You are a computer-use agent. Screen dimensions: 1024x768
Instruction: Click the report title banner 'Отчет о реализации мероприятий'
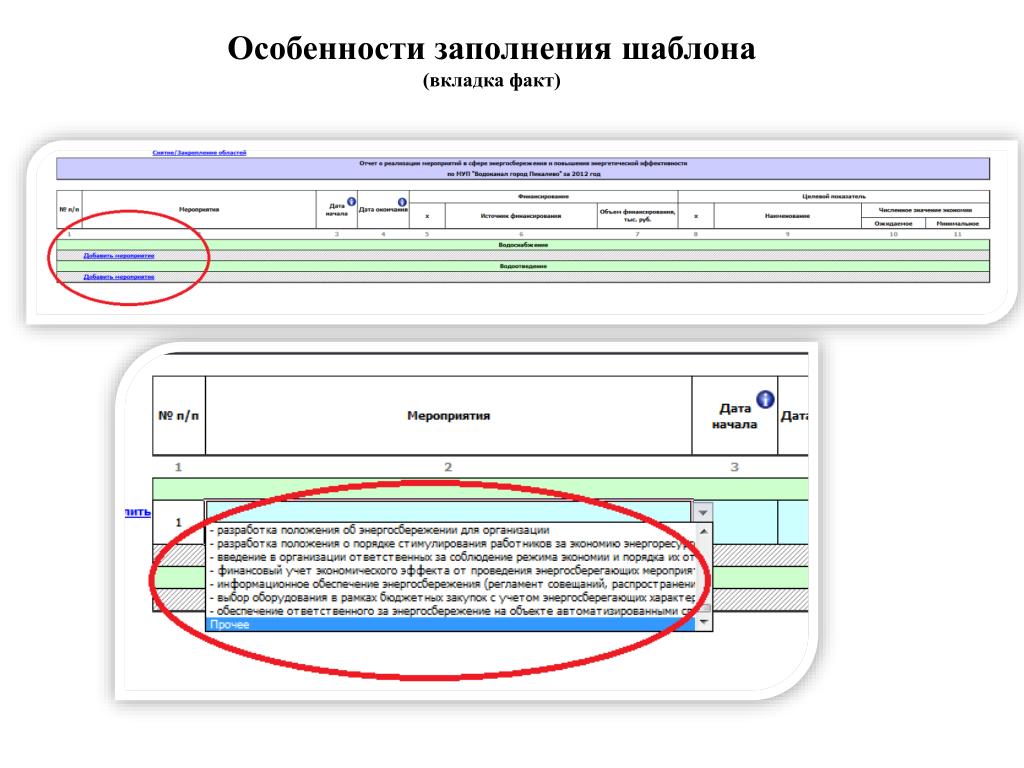pyautogui.click(x=523, y=168)
